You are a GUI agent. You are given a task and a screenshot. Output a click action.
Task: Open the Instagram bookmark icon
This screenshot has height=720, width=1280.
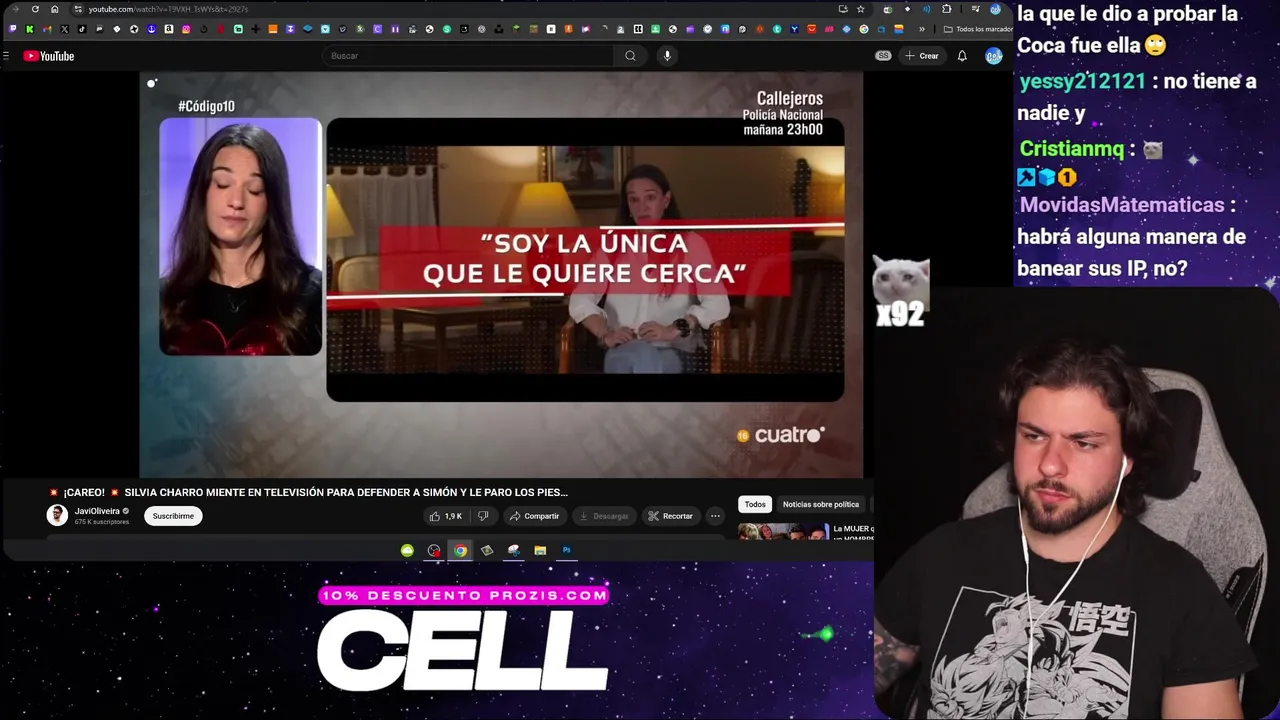[186, 29]
